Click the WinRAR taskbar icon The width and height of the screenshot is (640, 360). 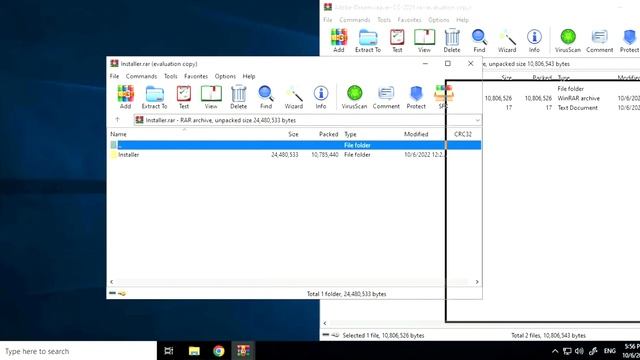pos(243,351)
